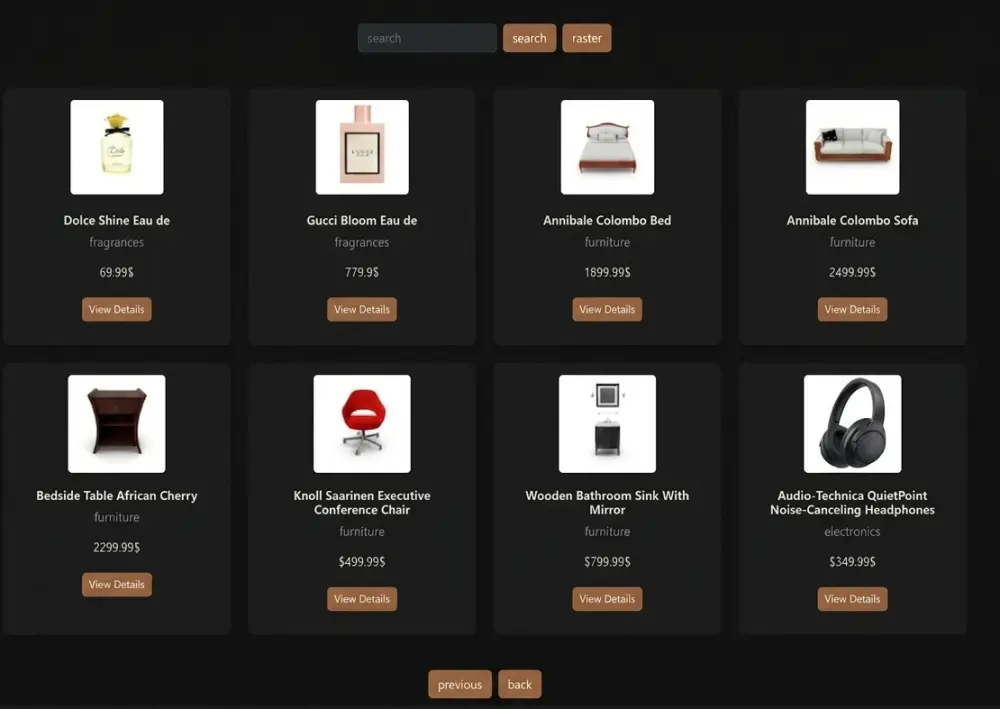Screen dimensions: 1000x709
Task: Click Audio-Technica QuietPoint Noise-Canceling Headphones title
Action: [852, 502]
